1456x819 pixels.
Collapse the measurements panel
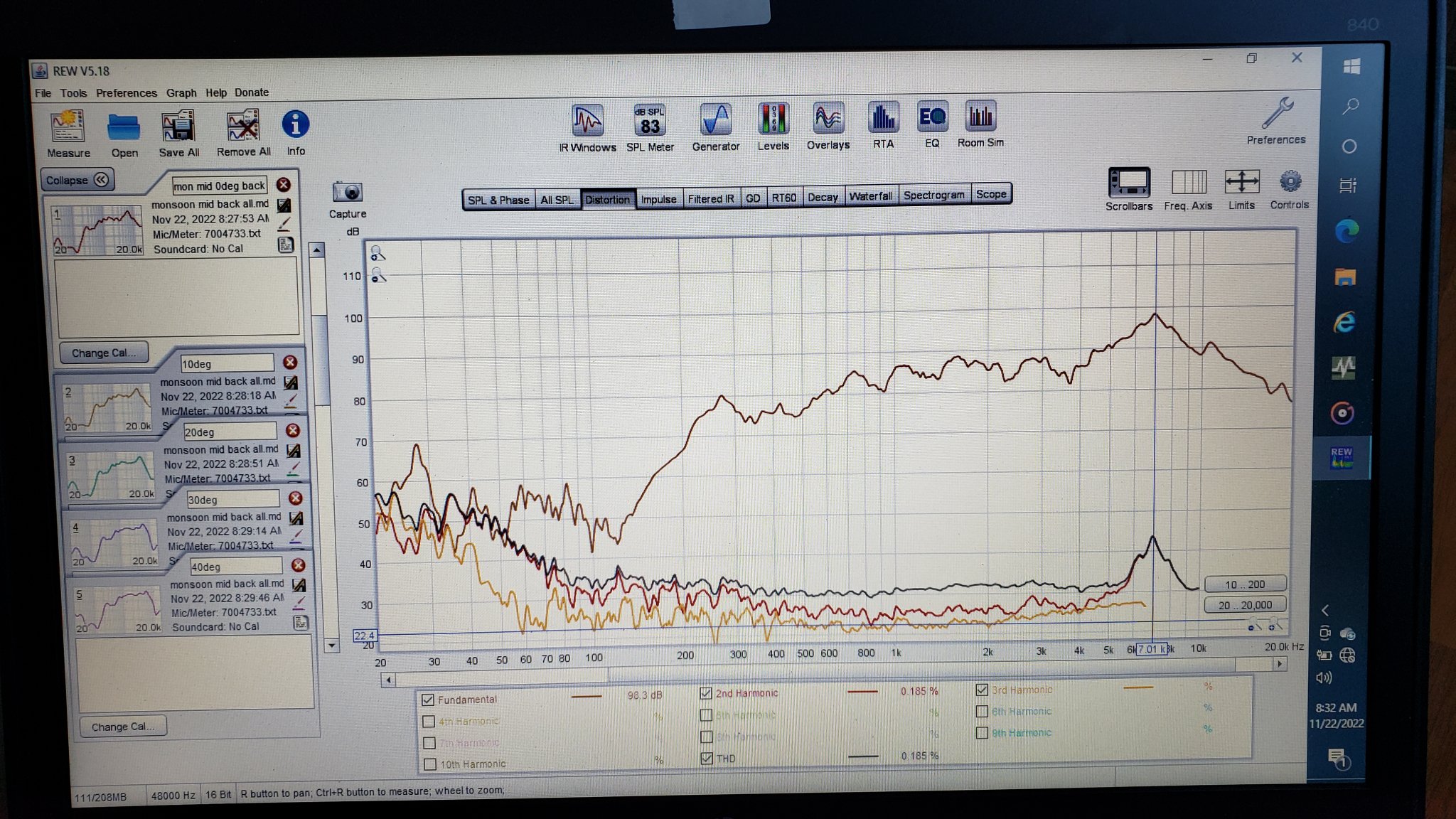point(77,180)
